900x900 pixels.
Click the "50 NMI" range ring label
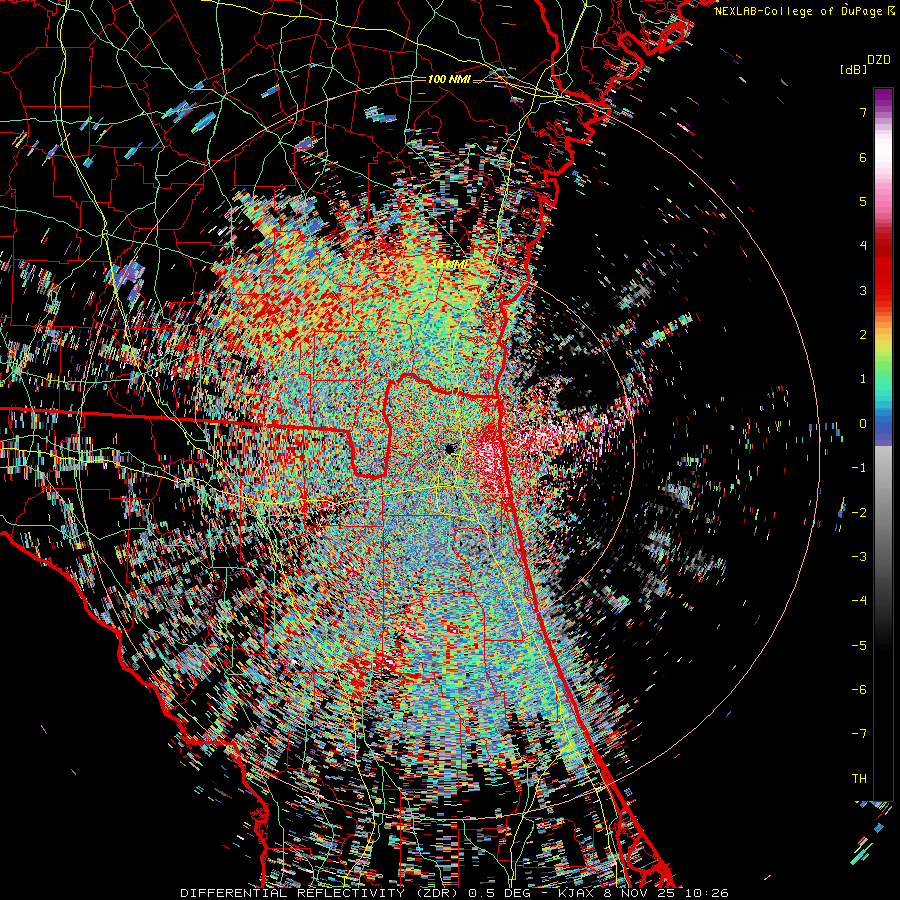click(x=449, y=264)
